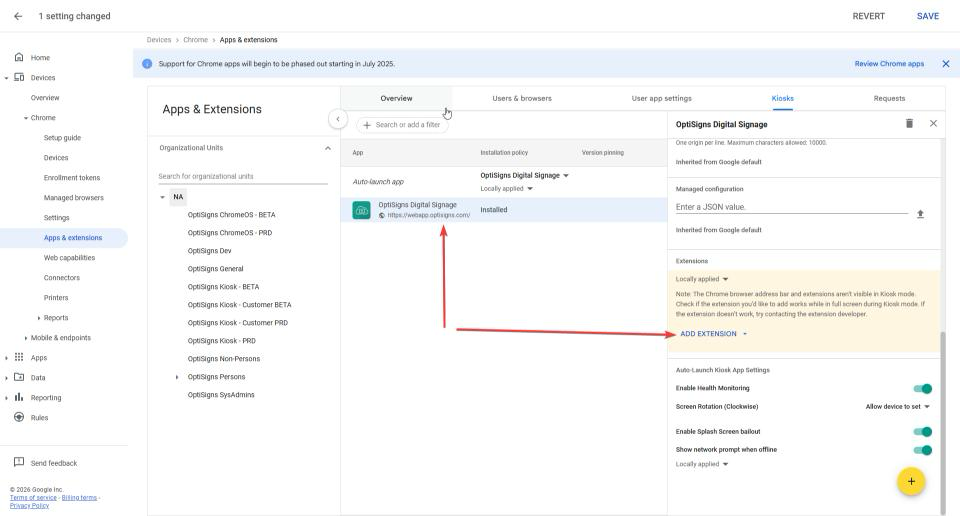The width and height of the screenshot is (960, 516).
Task: Toggle Enable Health Monitoring switch
Action: pyautogui.click(x=923, y=388)
